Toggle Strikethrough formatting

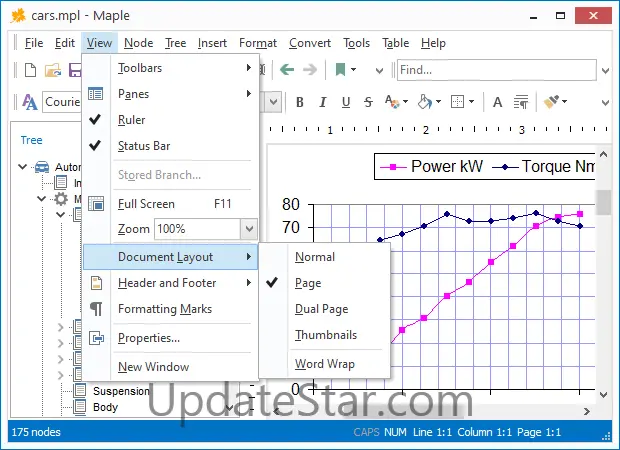pos(369,102)
